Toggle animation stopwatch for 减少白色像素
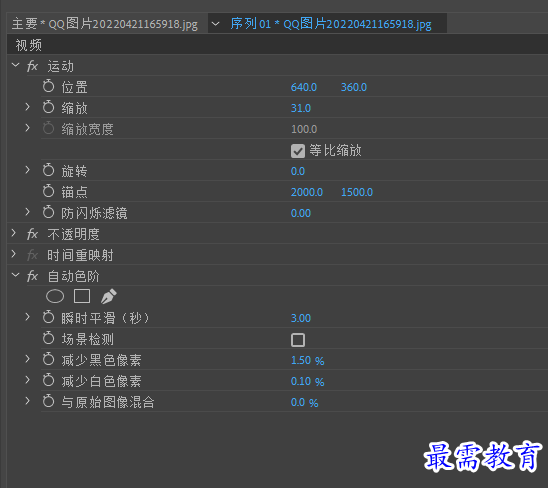548x488 pixels. pos(48,380)
